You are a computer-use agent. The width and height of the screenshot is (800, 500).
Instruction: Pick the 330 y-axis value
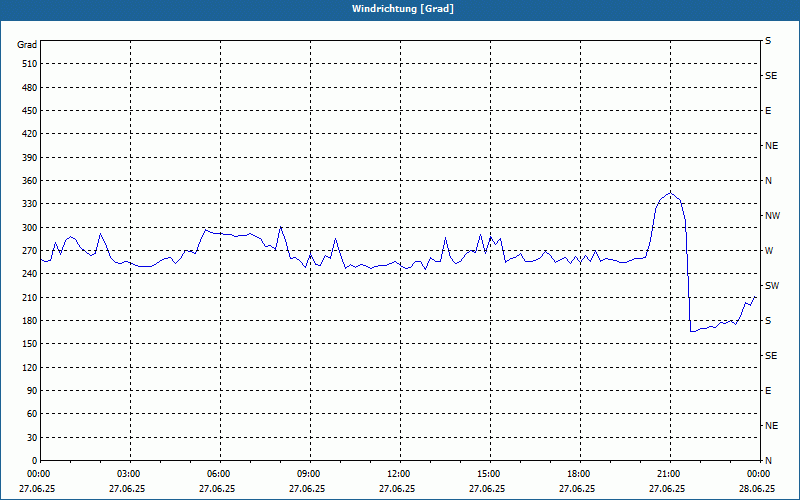pyautogui.click(x=30, y=204)
